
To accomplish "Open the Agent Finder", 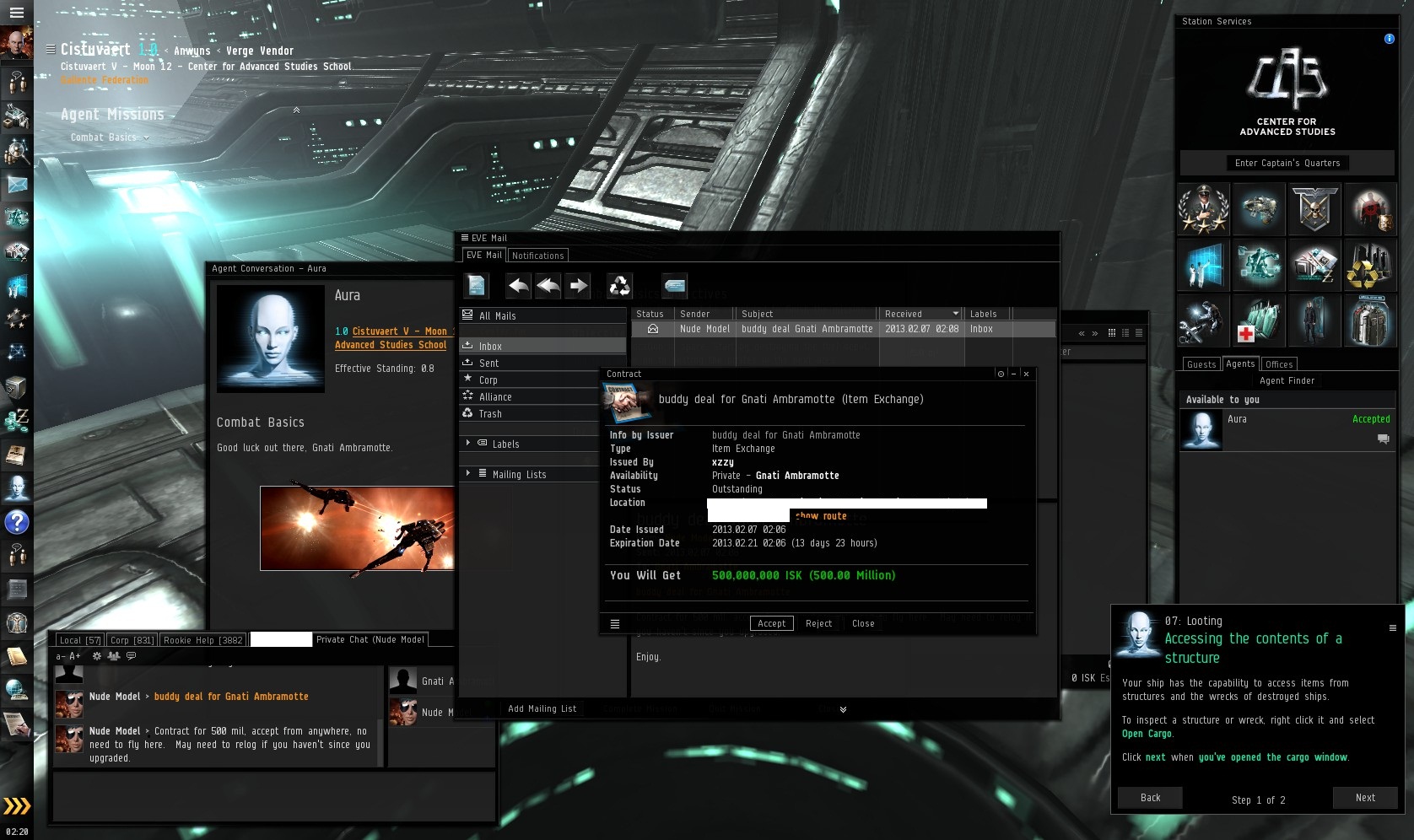I will (1287, 381).
